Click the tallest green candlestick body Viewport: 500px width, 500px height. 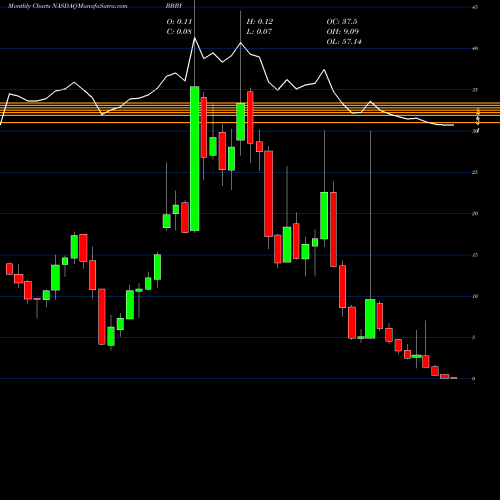tap(195, 158)
